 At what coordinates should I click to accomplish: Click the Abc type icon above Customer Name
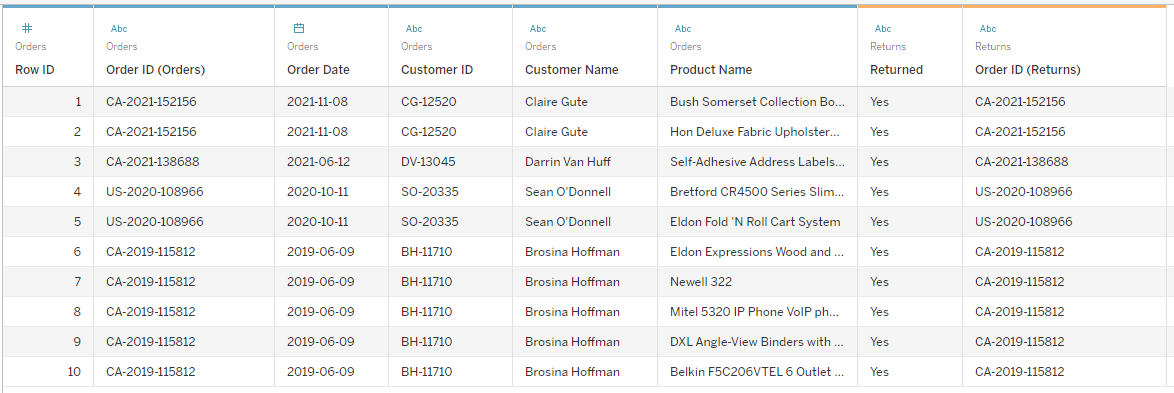click(x=538, y=28)
